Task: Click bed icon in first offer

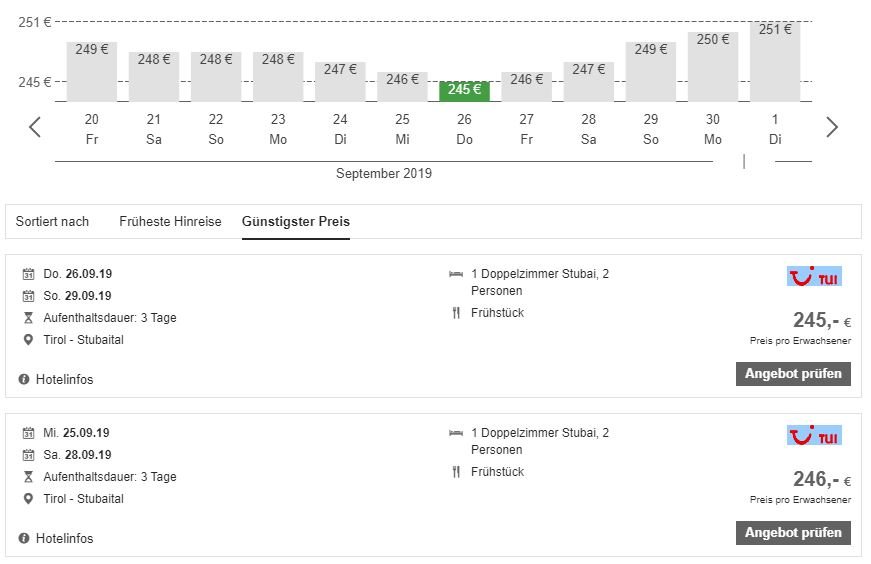Action: click(456, 274)
